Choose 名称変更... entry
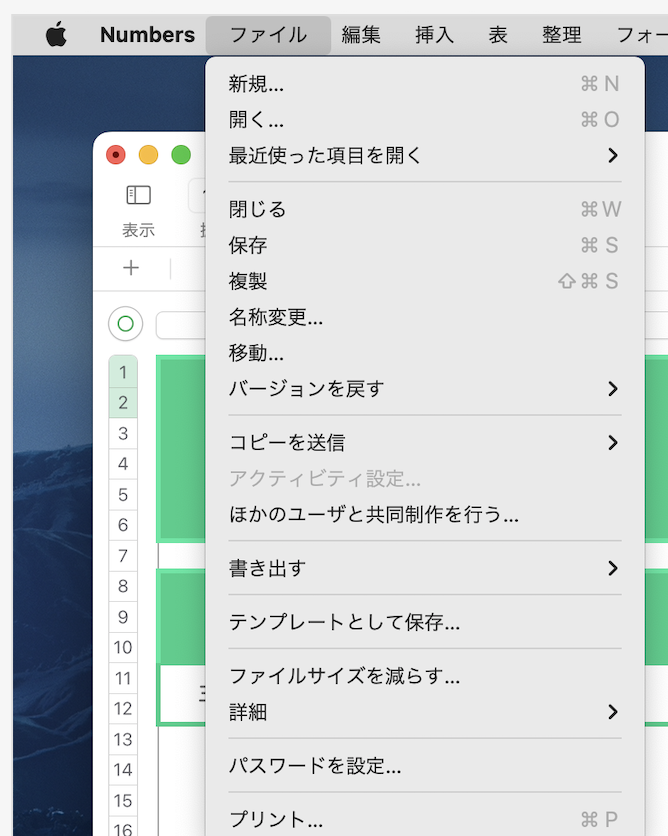This screenshot has height=836, width=668. pyautogui.click(x=425, y=317)
